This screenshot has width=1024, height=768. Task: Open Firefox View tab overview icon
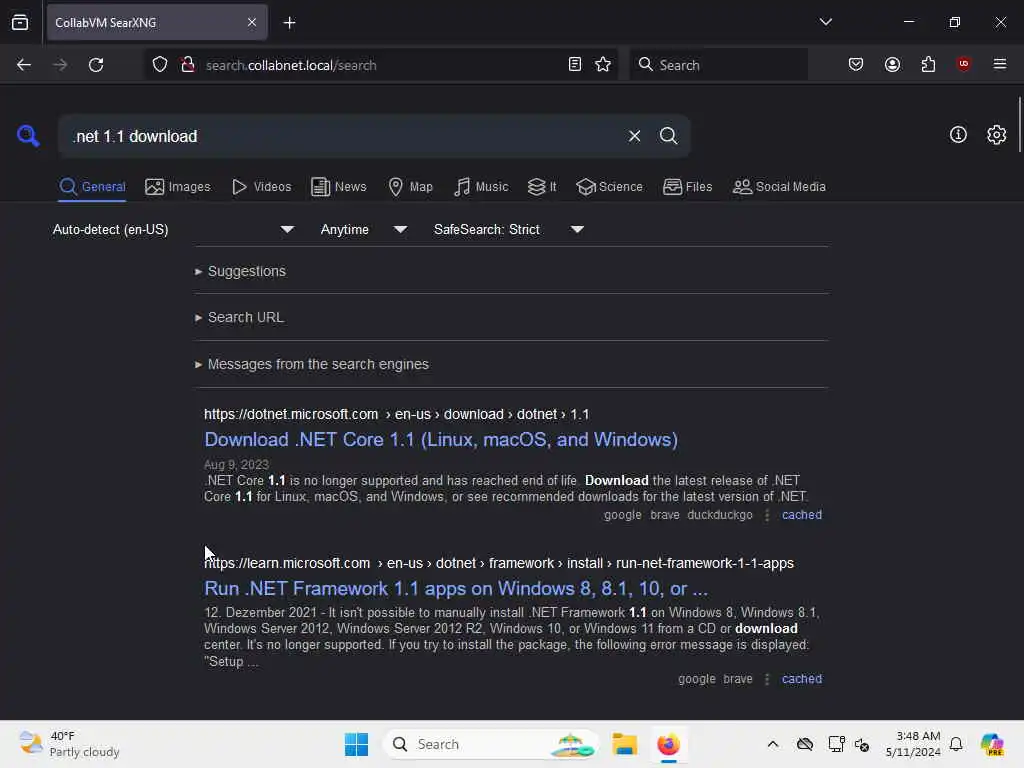[20, 23]
